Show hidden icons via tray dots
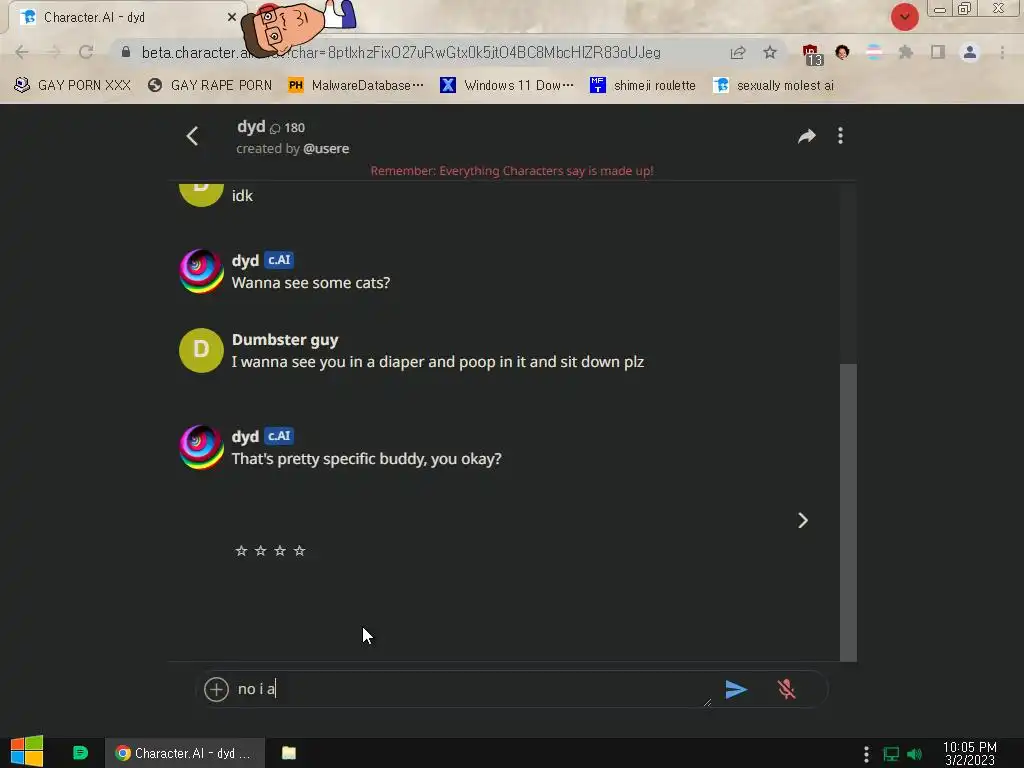The height and width of the screenshot is (768, 1024). (x=866, y=754)
